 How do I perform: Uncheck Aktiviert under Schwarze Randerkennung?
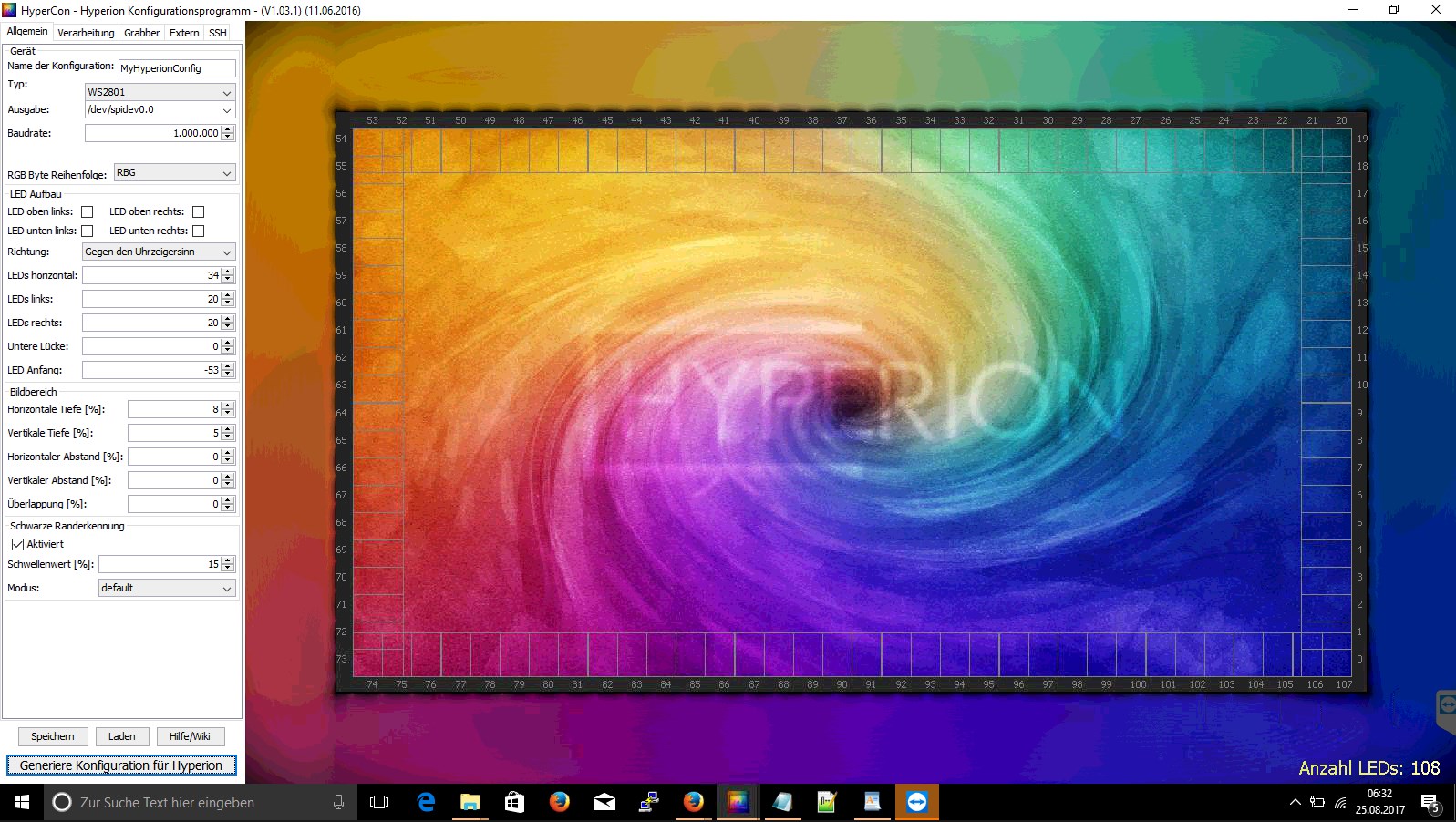point(17,544)
